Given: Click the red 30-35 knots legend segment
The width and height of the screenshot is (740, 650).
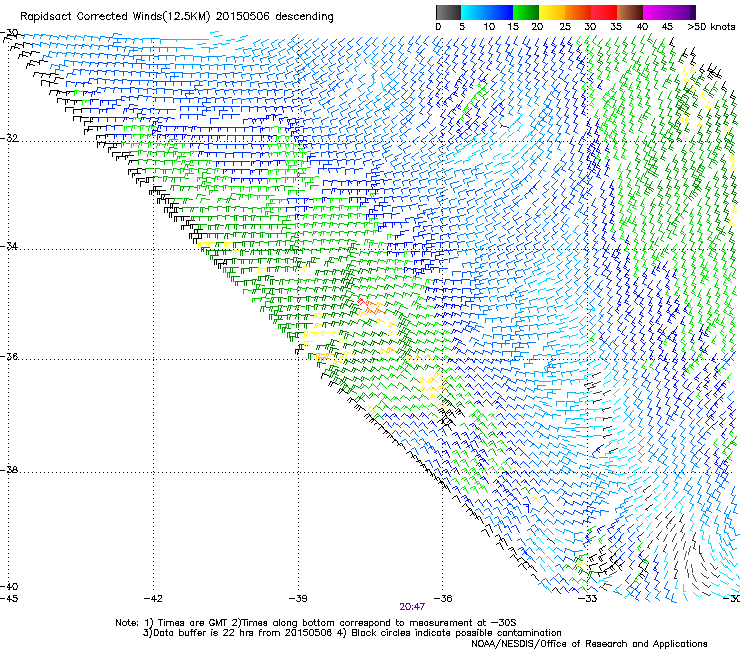Looking at the screenshot, I should 604,12.
